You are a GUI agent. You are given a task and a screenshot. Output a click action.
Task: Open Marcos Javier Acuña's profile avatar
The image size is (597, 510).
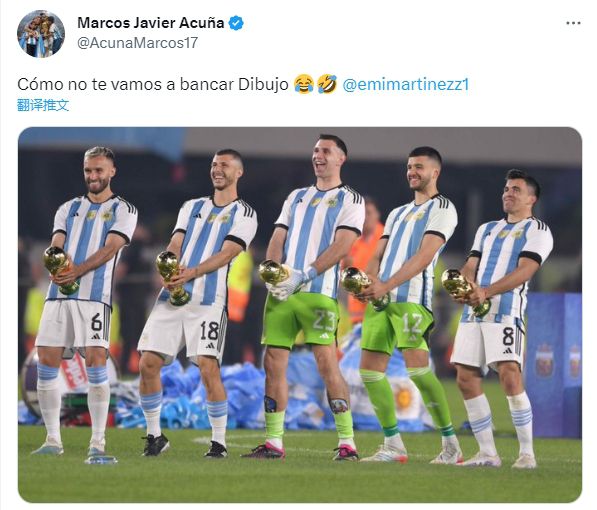pyautogui.click(x=41, y=34)
